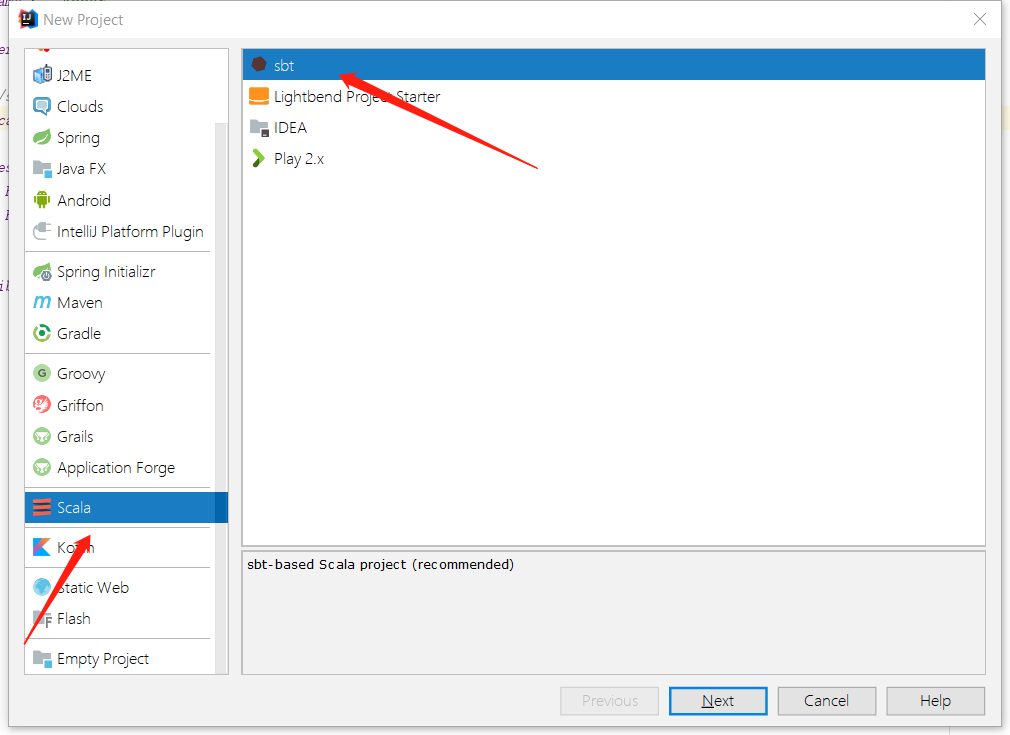Choose the Griffon category
1010x735 pixels.
120,405
